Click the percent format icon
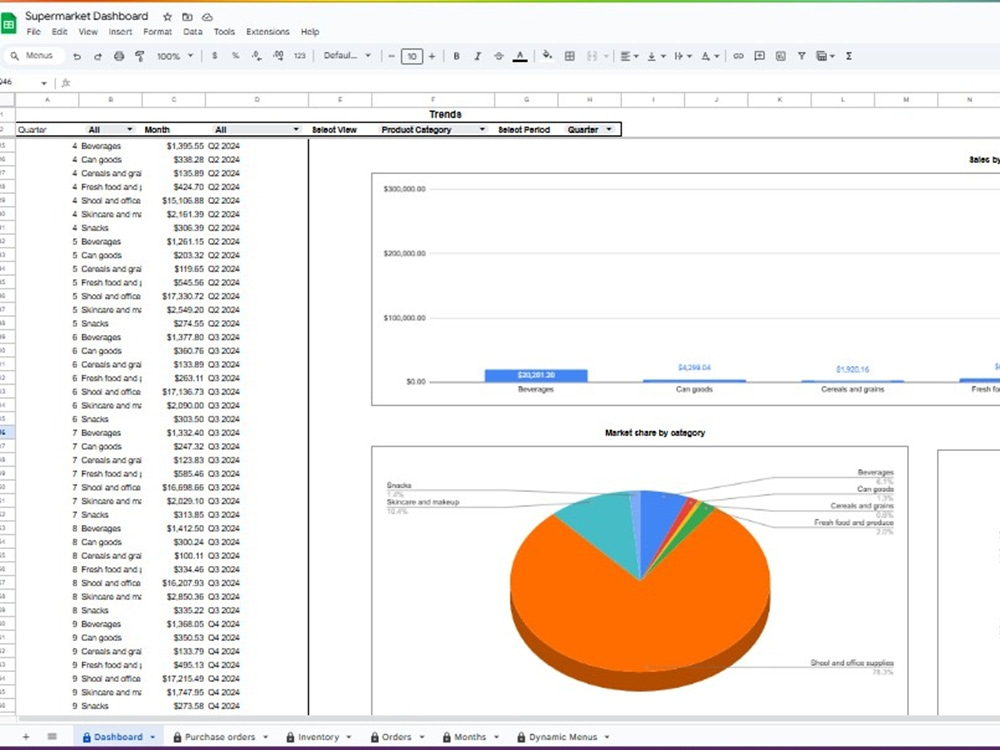Viewport: 1000px width, 750px height. [234, 56]
